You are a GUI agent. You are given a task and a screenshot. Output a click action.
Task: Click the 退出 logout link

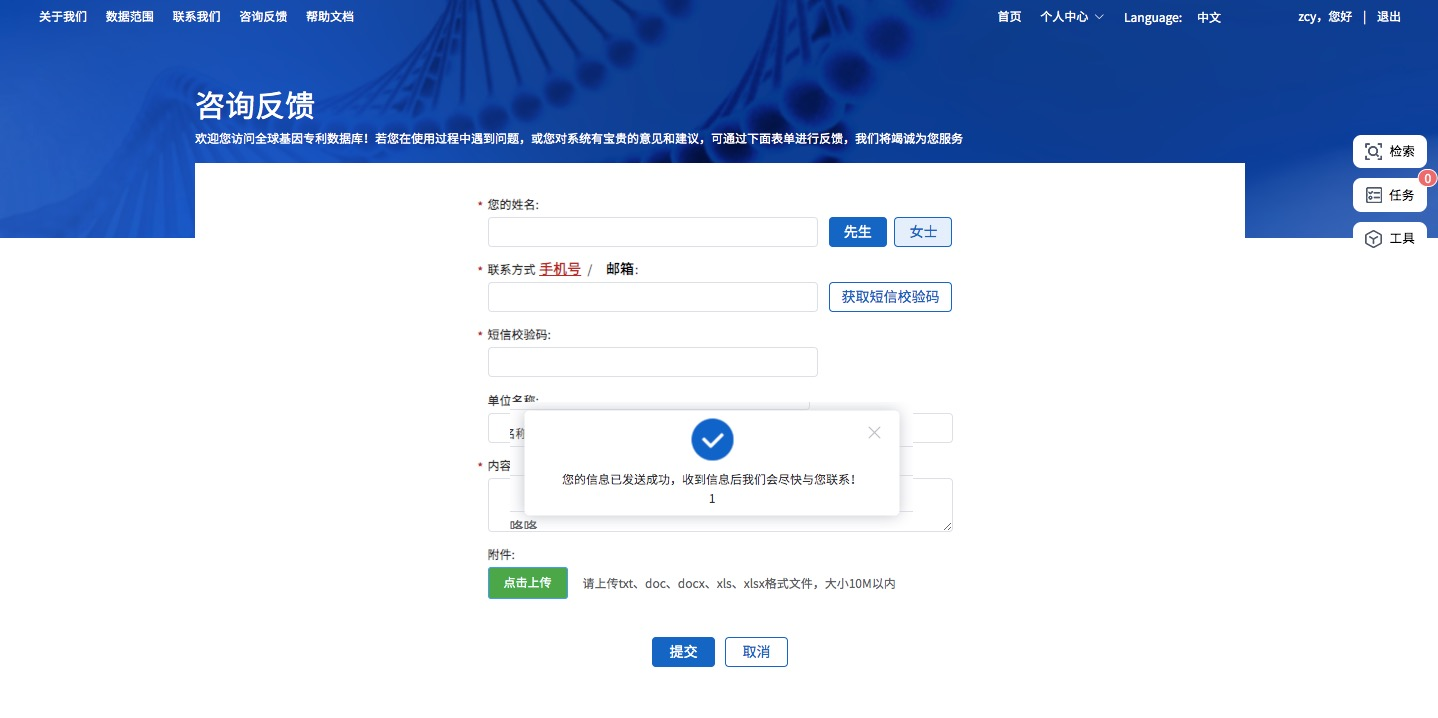click(x=1389, y=17)
